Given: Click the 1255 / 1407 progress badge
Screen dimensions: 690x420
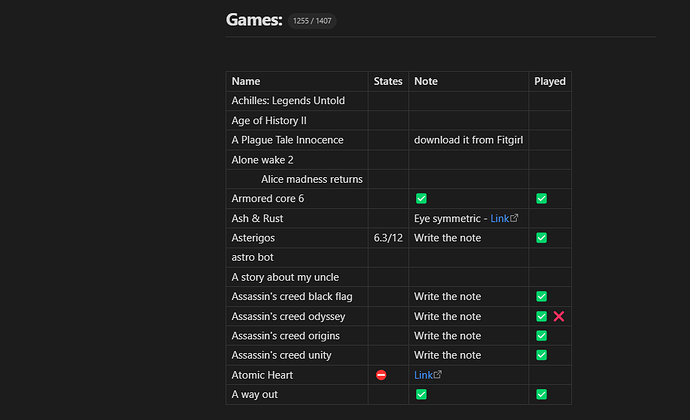Looking at the screenshot, I should click(312, 21).
